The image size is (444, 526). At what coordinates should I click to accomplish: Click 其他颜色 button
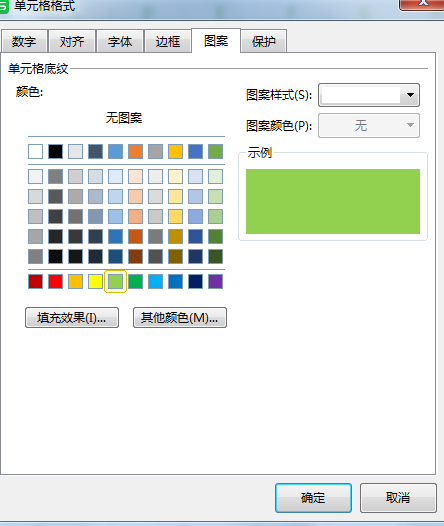(180, 317)
